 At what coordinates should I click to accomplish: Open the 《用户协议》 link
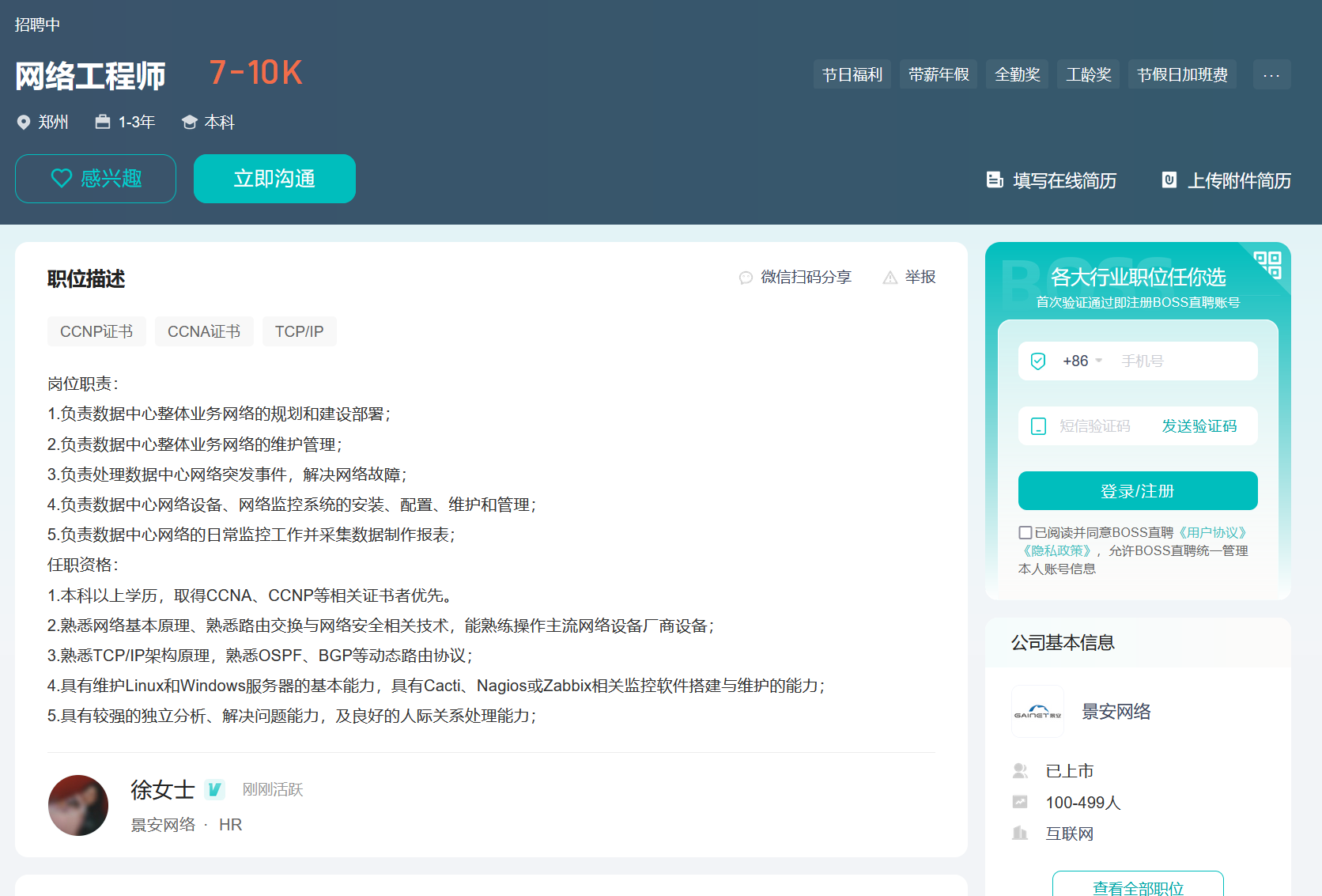tap(1213, 533)
